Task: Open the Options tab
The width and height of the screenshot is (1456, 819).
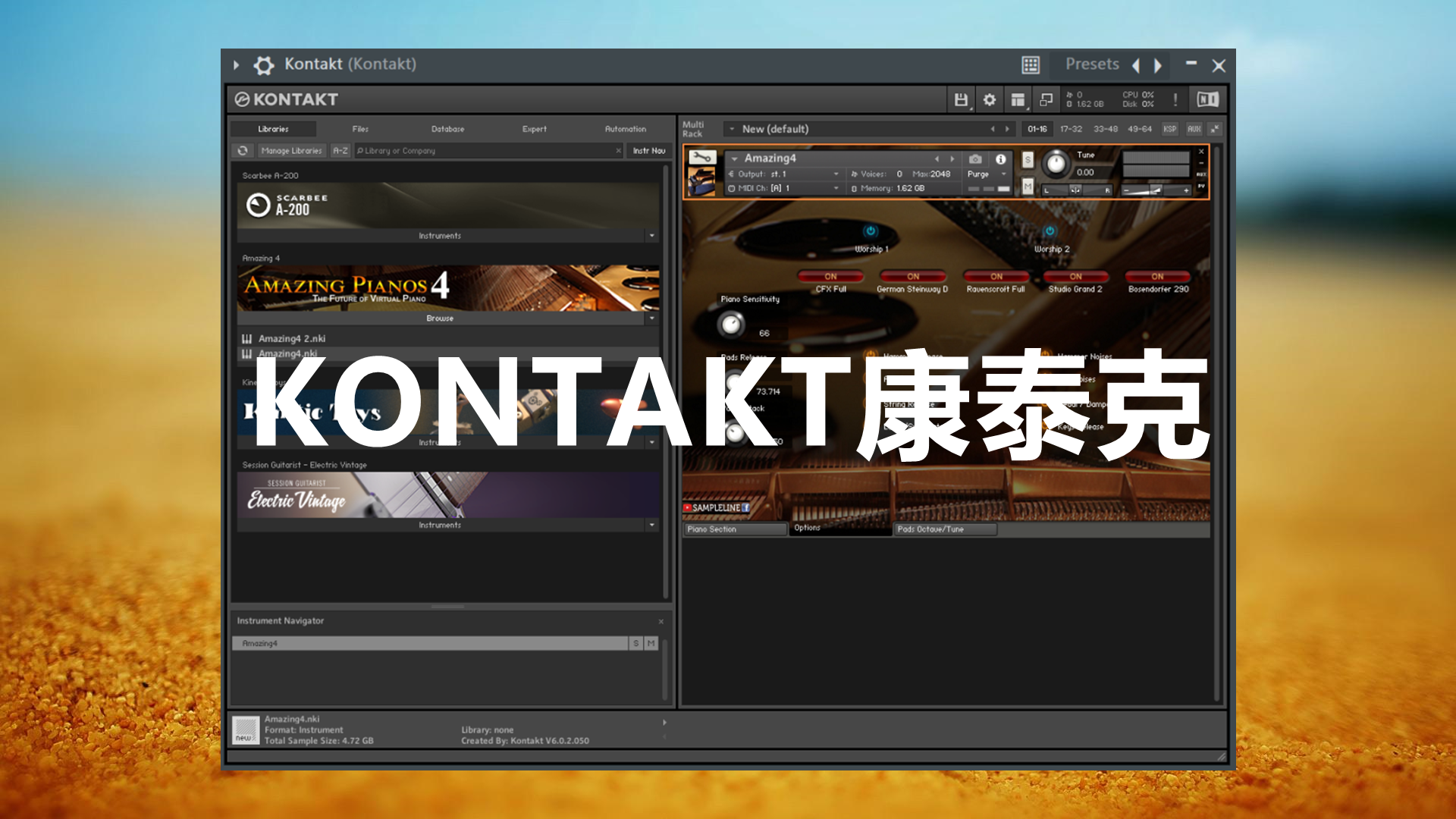Action: click(x=840, y=528)
